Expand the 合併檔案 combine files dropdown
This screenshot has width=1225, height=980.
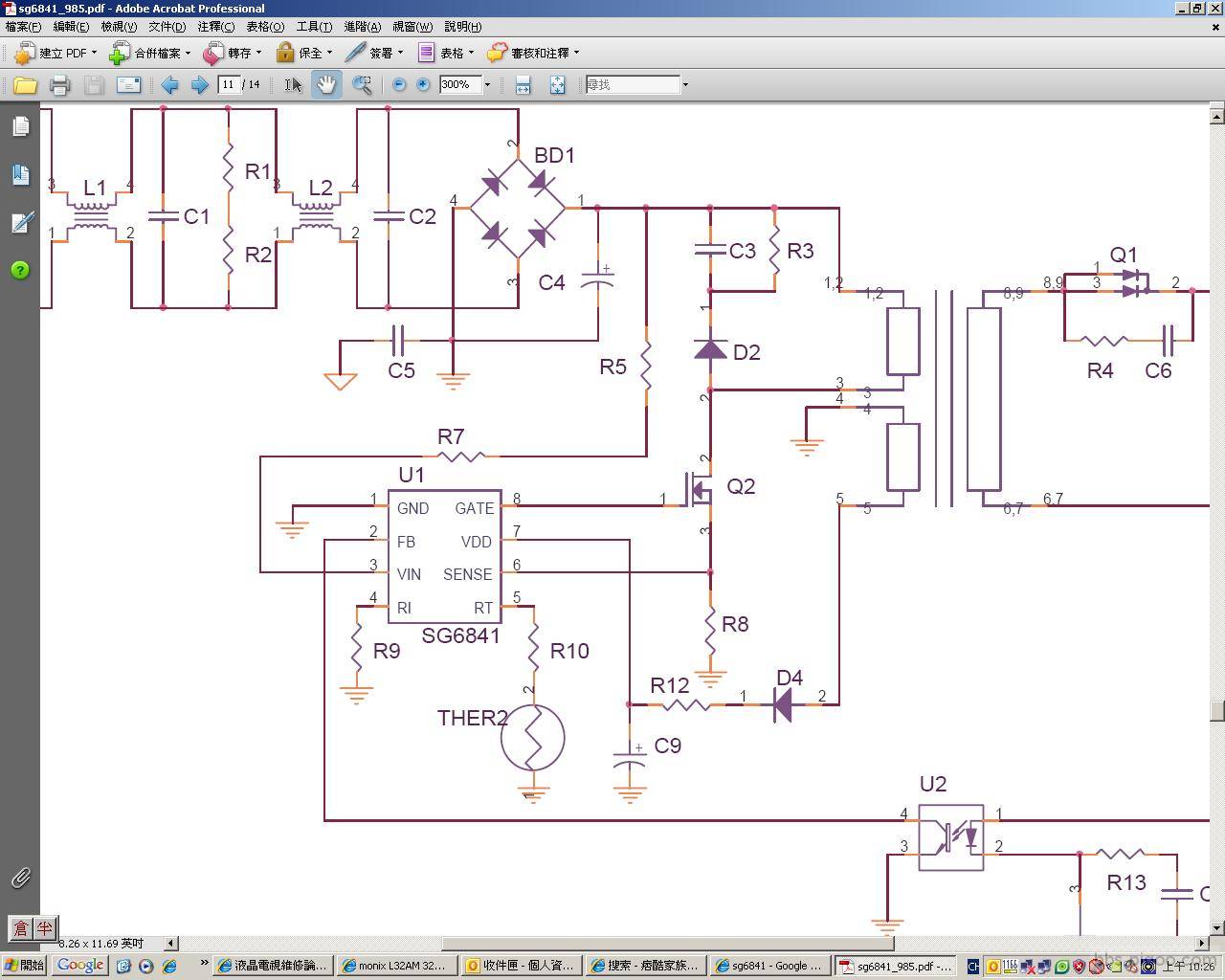pos(188,53)
